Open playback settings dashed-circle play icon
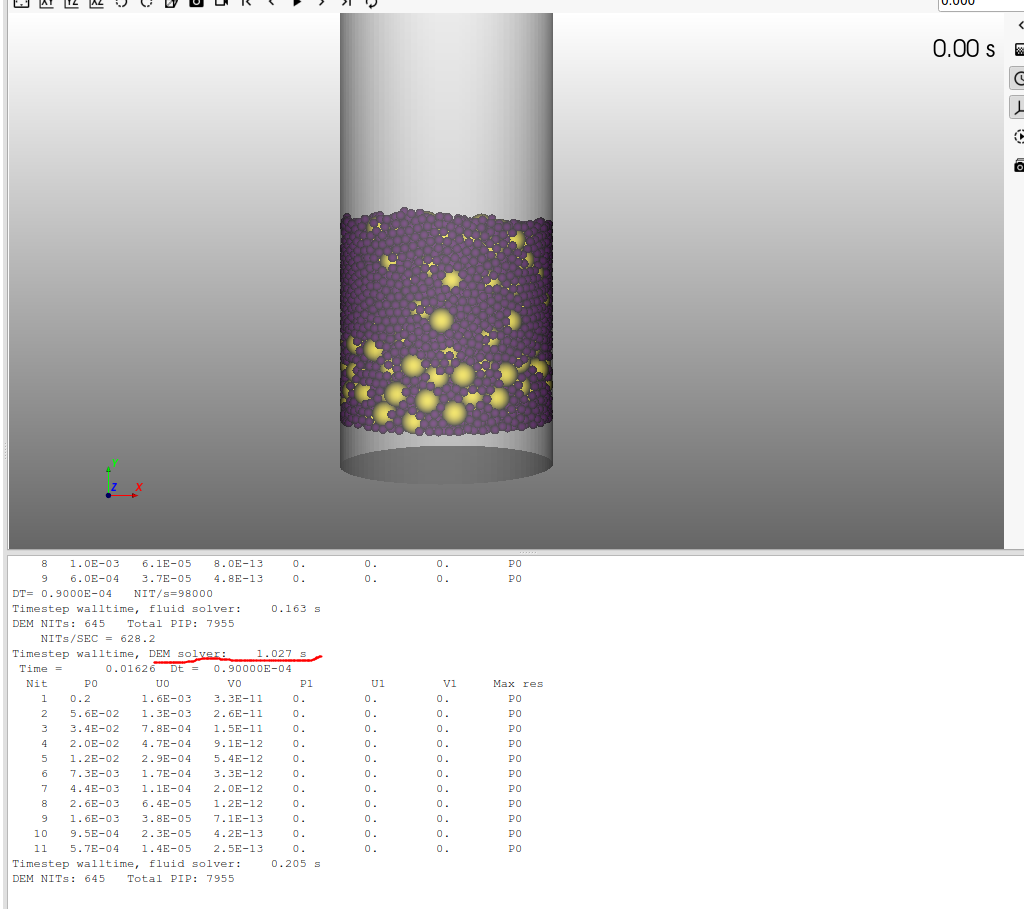1024x909 pixels. pyautogui.click(x=1019, y=137)
